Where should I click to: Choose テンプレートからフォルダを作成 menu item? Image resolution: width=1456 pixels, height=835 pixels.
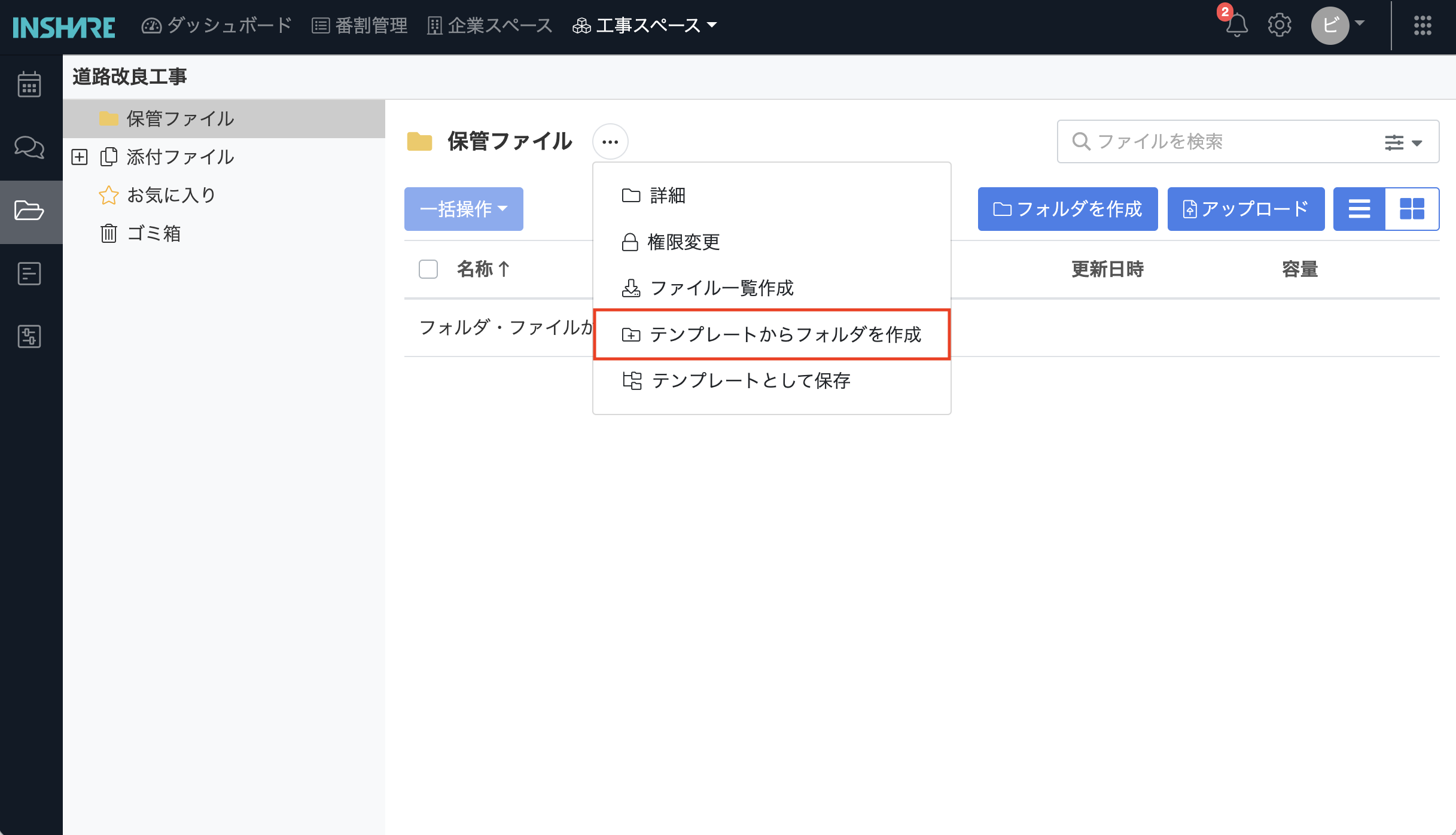pyautogui.click(x=772, y=334)
